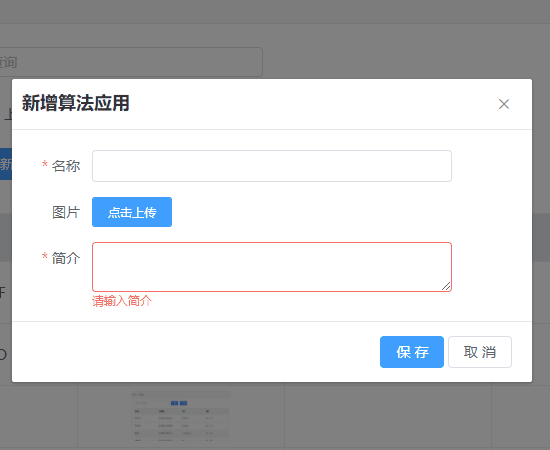The height and width of the screenshot is (450, 550).
Task: Open the table thumbnail image below the dialog
Action: point(181,417)
